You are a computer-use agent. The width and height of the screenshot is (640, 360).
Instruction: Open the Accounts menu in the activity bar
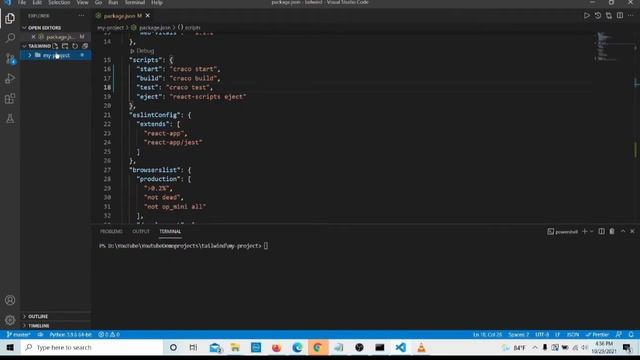pos(10,300)
